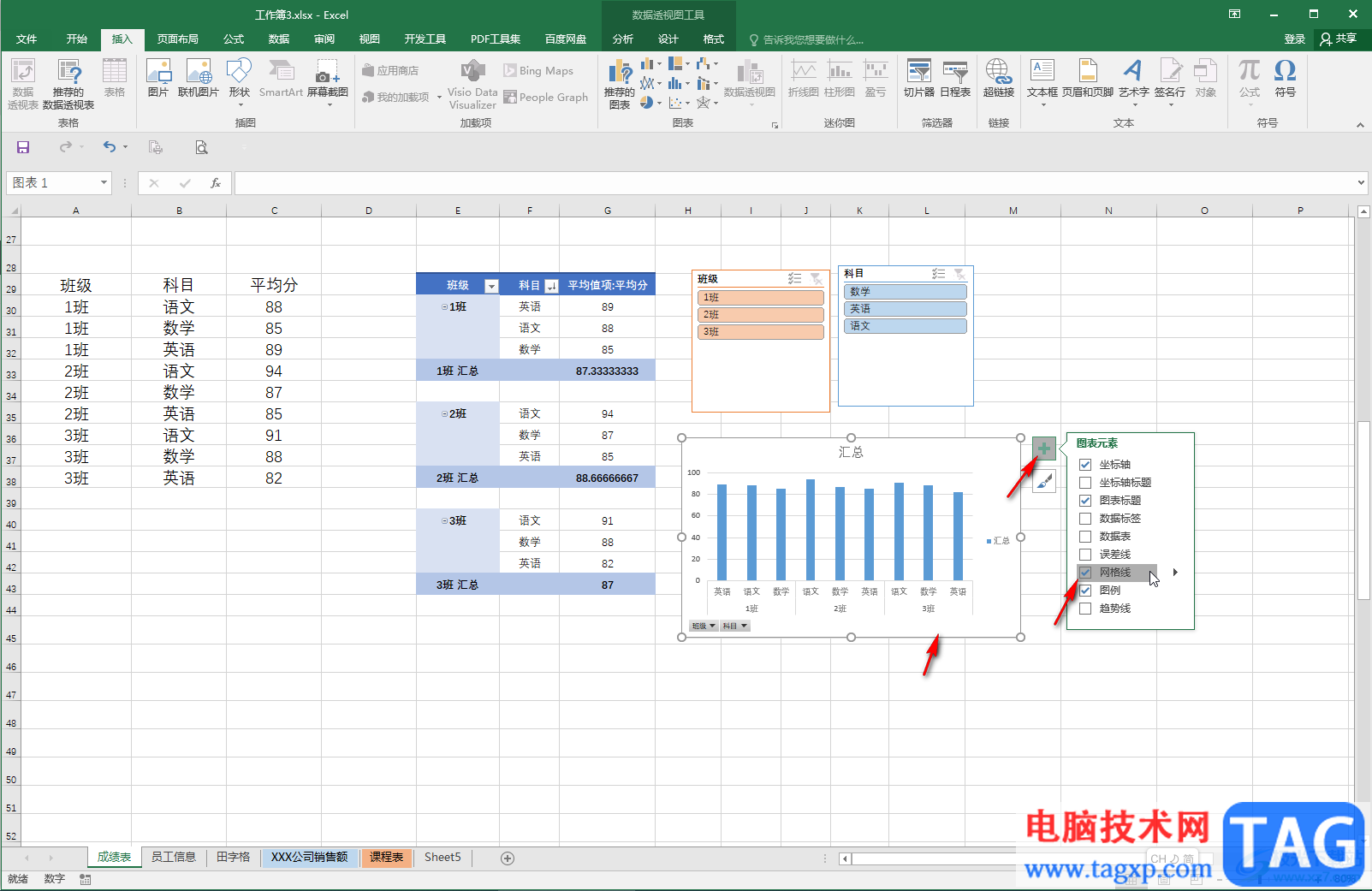This screenshot has width=1372, height=891.
Task: Select 语文 in 科目 slicer
Action: tap(906, 326)
